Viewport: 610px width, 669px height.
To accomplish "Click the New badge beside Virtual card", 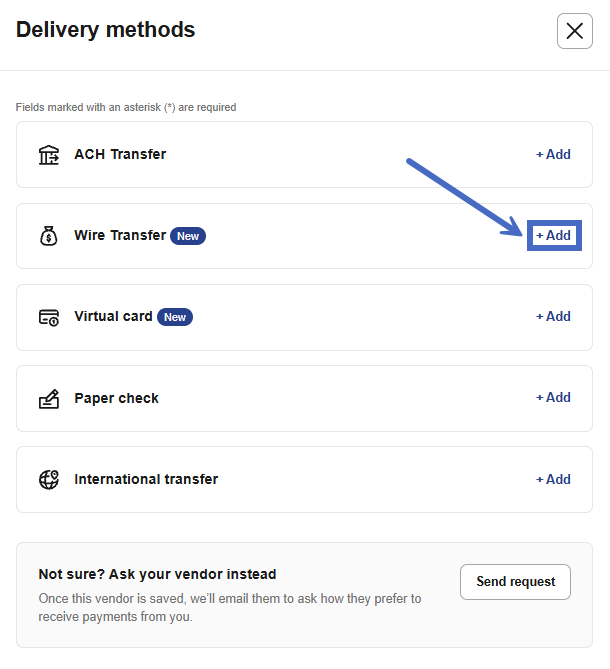I will [x=174, y=317].
